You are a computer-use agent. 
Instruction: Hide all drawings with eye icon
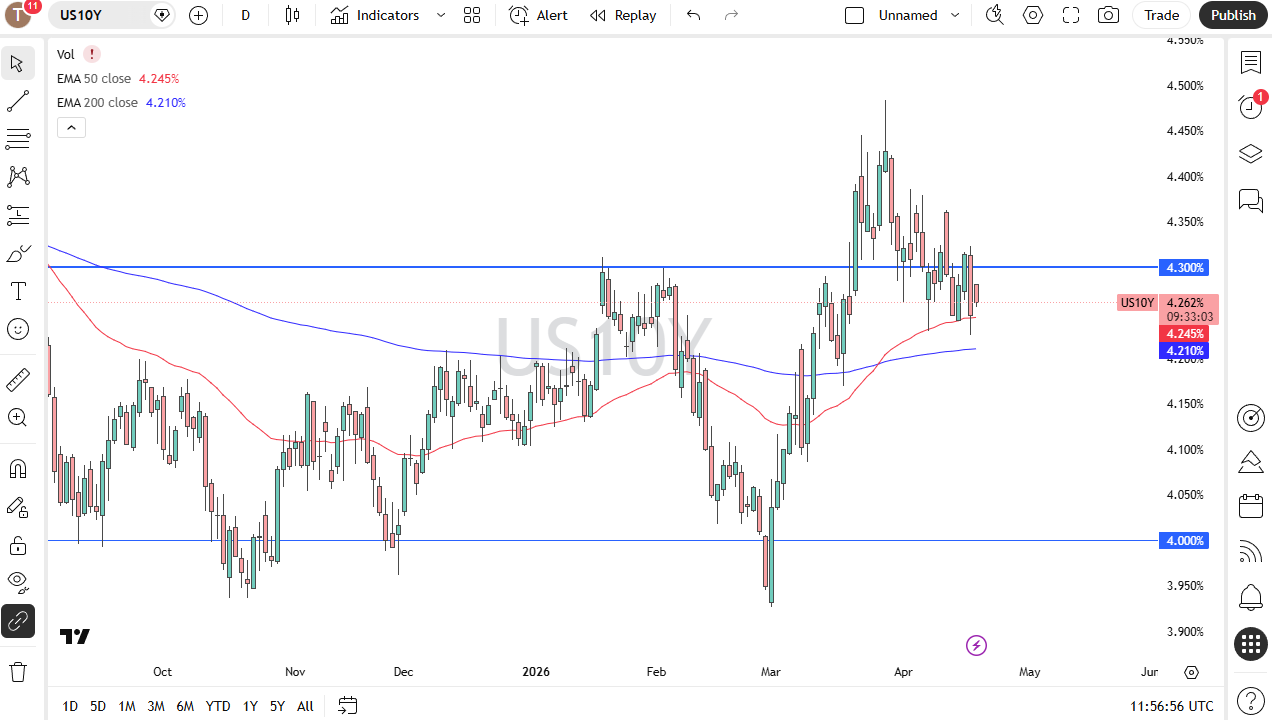coord(18,582)
